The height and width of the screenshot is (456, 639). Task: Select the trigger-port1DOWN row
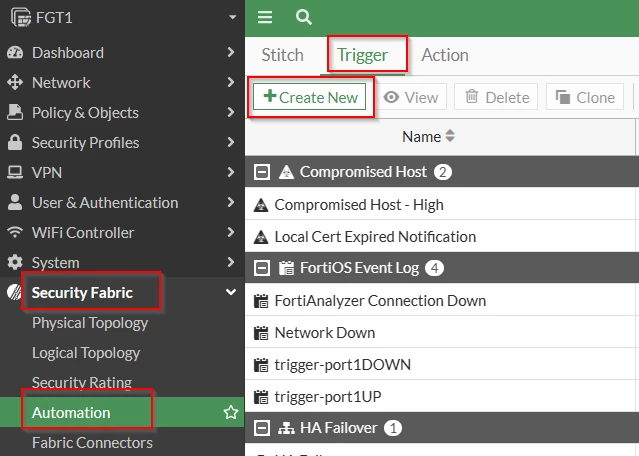pyautogui.click(x=442, y=365)
